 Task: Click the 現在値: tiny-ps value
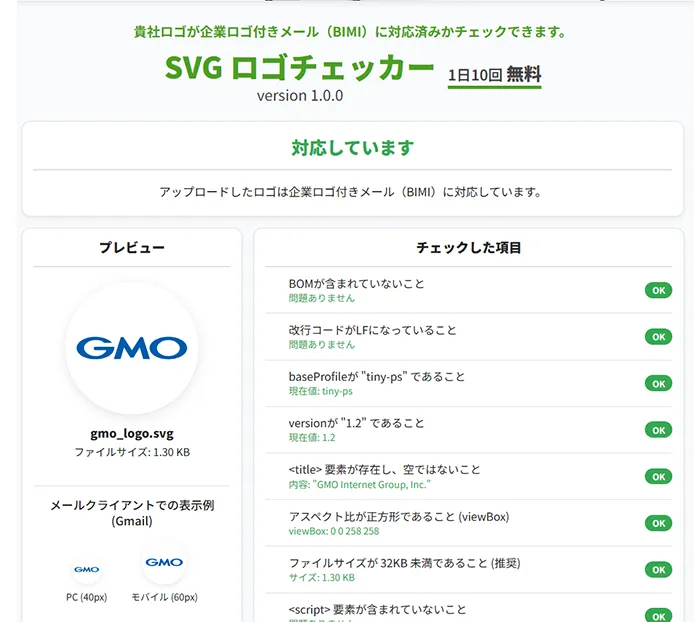(320, 391)
